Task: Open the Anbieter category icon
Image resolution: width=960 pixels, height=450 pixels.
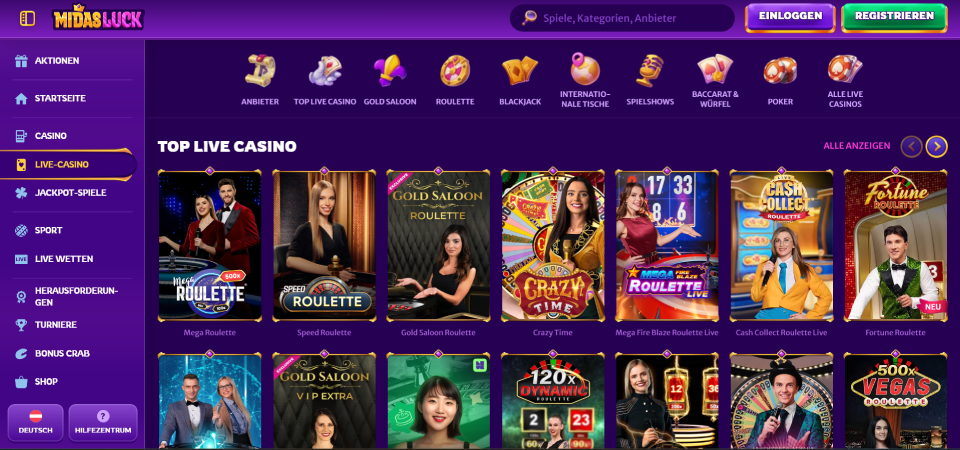Action: 260,70
